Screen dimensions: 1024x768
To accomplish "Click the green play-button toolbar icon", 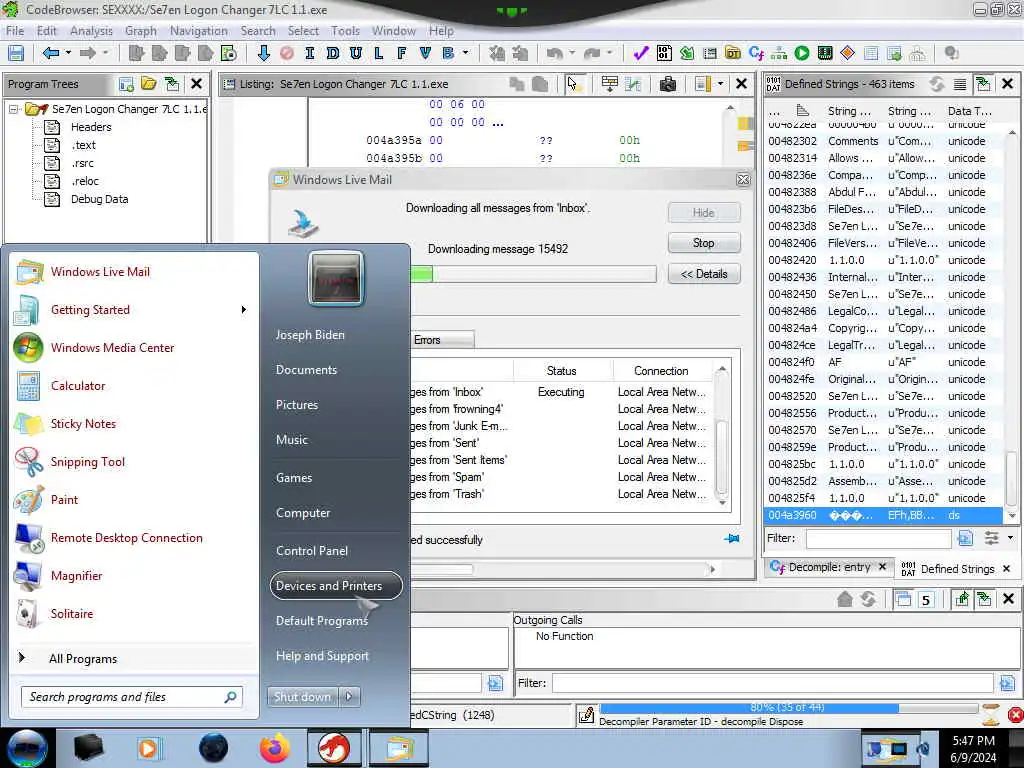I will (802, 54).
